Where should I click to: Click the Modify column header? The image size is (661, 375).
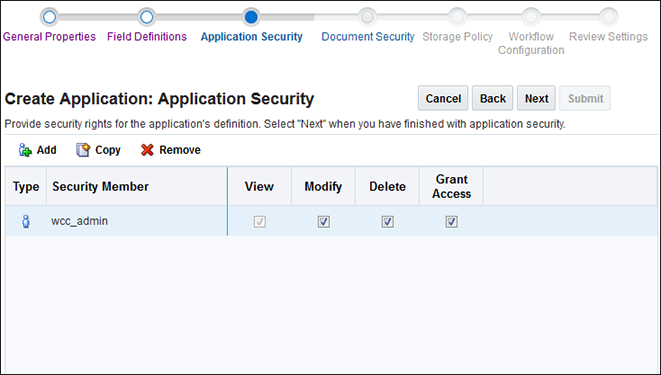pyautogui.click(x=323, y=186)
